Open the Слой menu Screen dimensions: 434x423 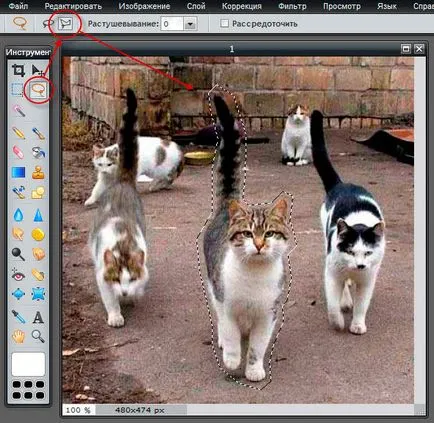(196, 6)
